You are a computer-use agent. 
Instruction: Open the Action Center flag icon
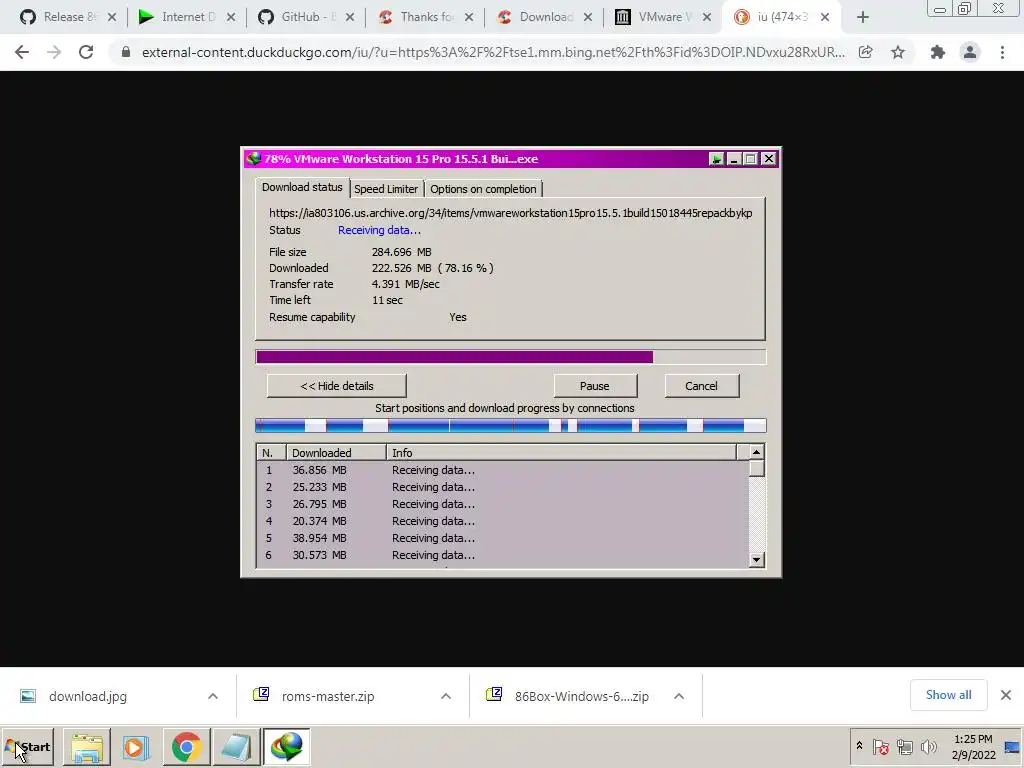[880, 746]
